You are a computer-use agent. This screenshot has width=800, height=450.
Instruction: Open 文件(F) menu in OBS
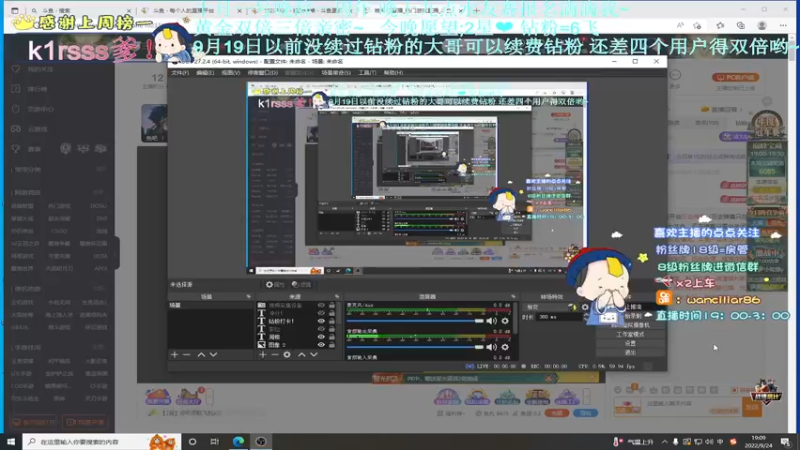[180, 72]
